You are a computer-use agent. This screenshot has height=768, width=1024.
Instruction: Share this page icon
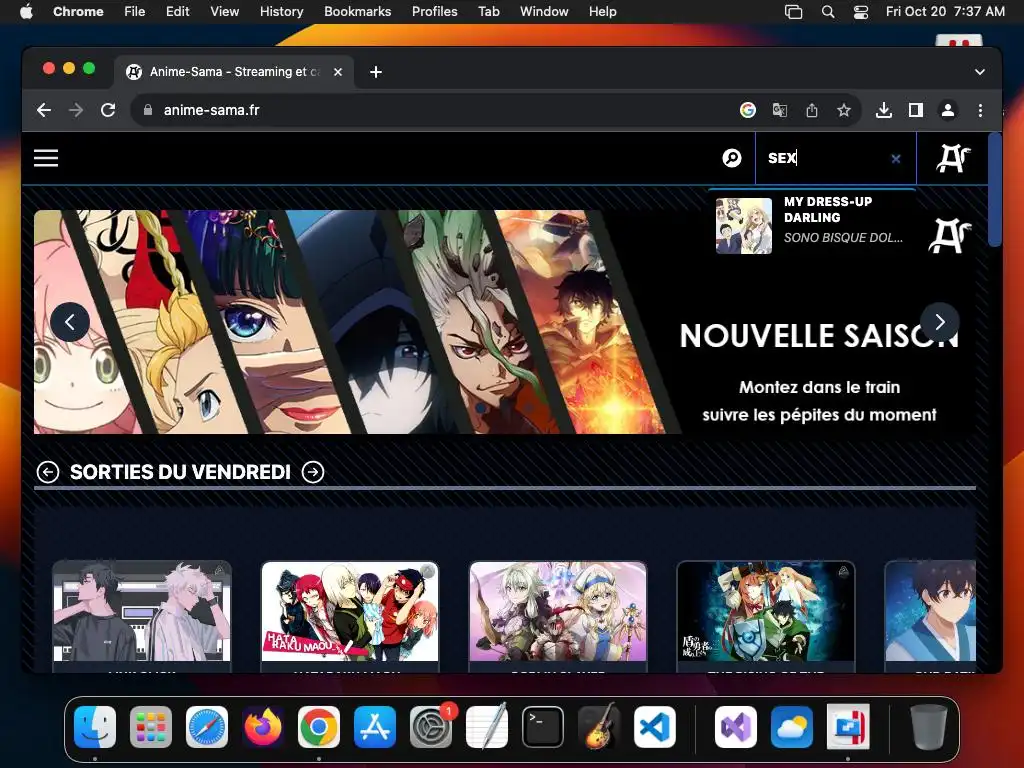tap(812, 110)
